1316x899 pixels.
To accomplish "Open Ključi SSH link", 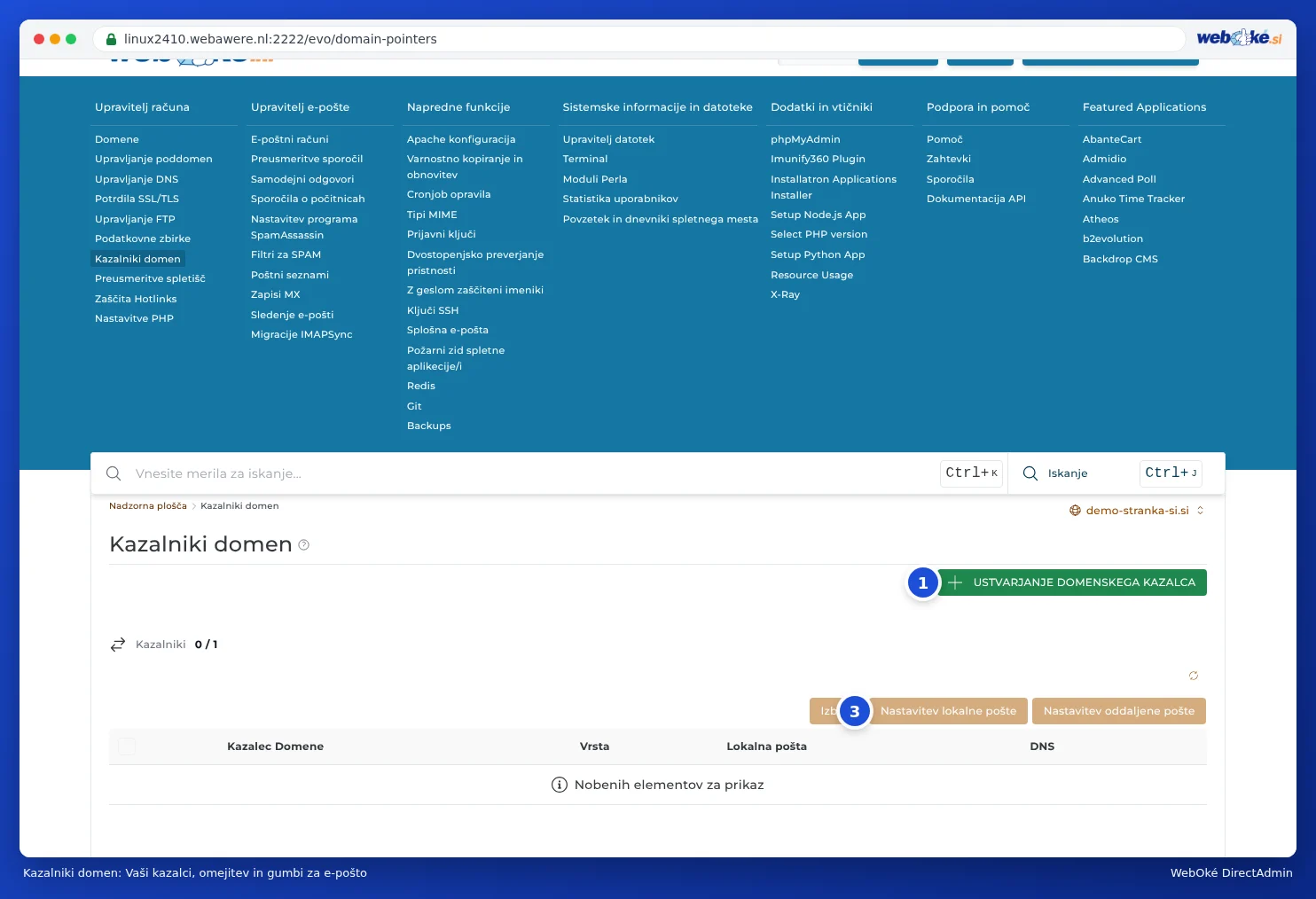I will pos(433,310).
